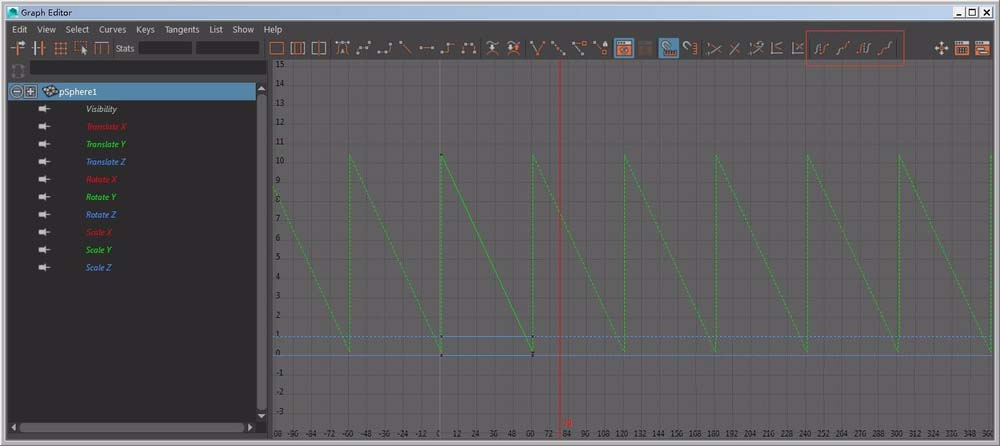The height and width of the screenshot is (446, 1000).
Task: Select the Insert Keys tool
Action: coord(39,48)
